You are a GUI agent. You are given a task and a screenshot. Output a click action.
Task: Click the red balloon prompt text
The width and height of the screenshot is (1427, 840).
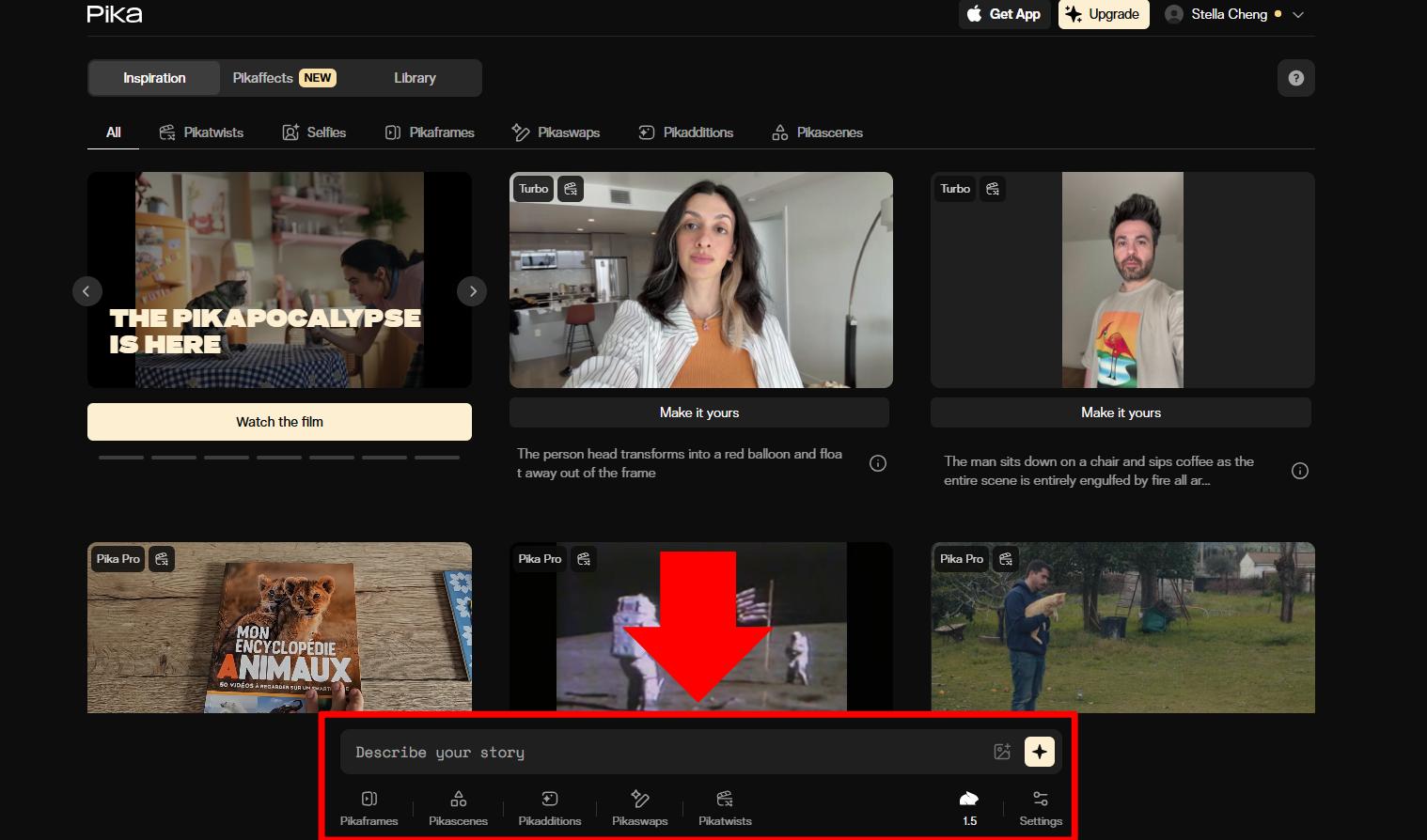680,463
